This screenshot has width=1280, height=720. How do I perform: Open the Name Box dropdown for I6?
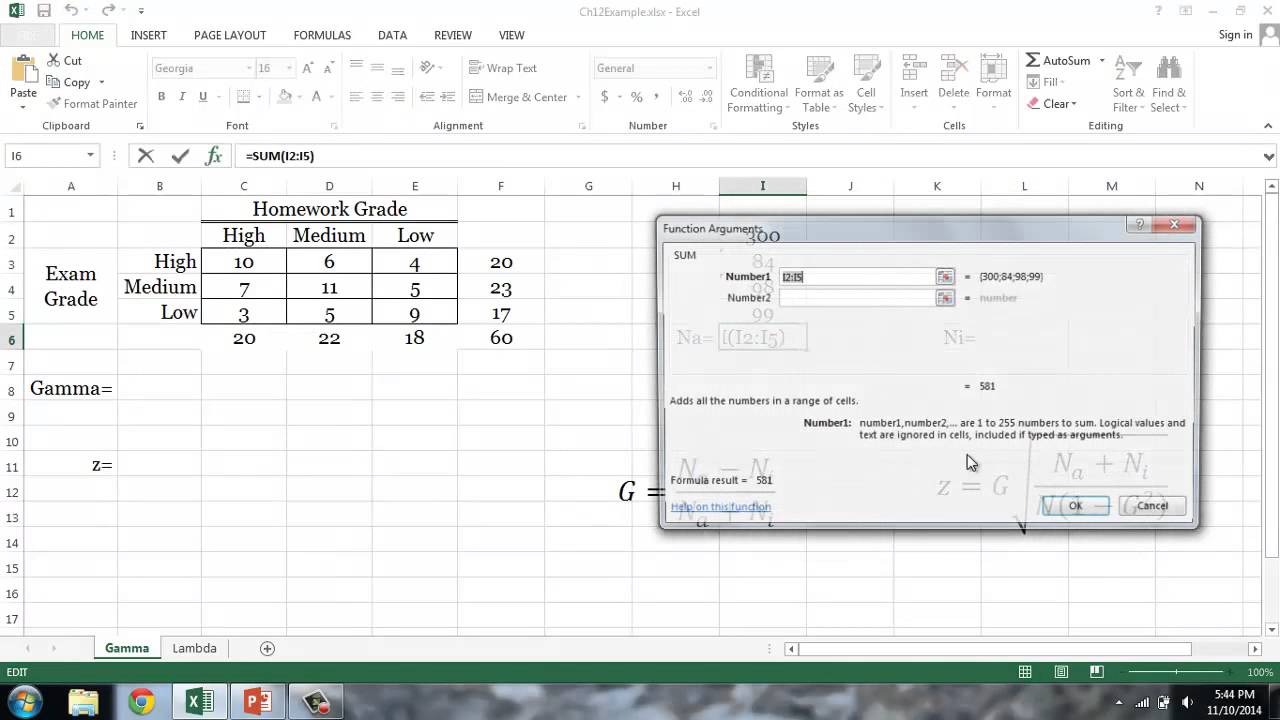point(90,156)
